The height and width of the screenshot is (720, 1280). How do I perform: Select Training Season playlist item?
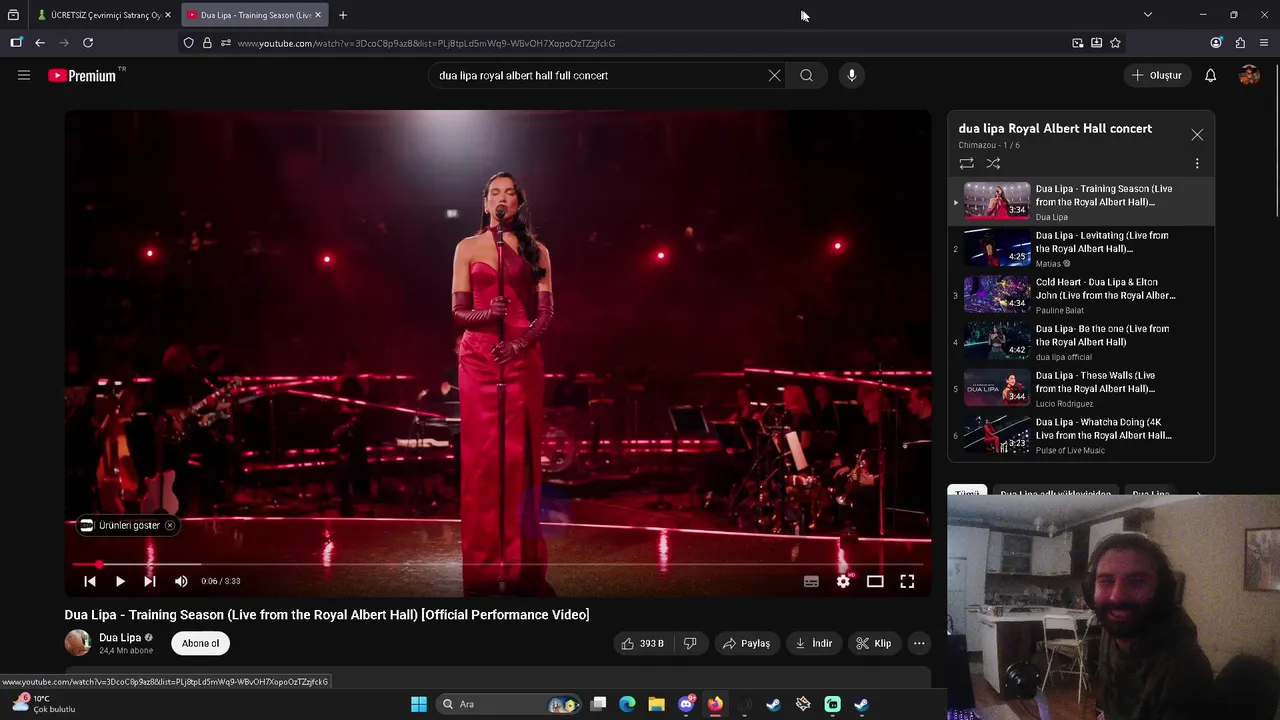click(1081, 202)
